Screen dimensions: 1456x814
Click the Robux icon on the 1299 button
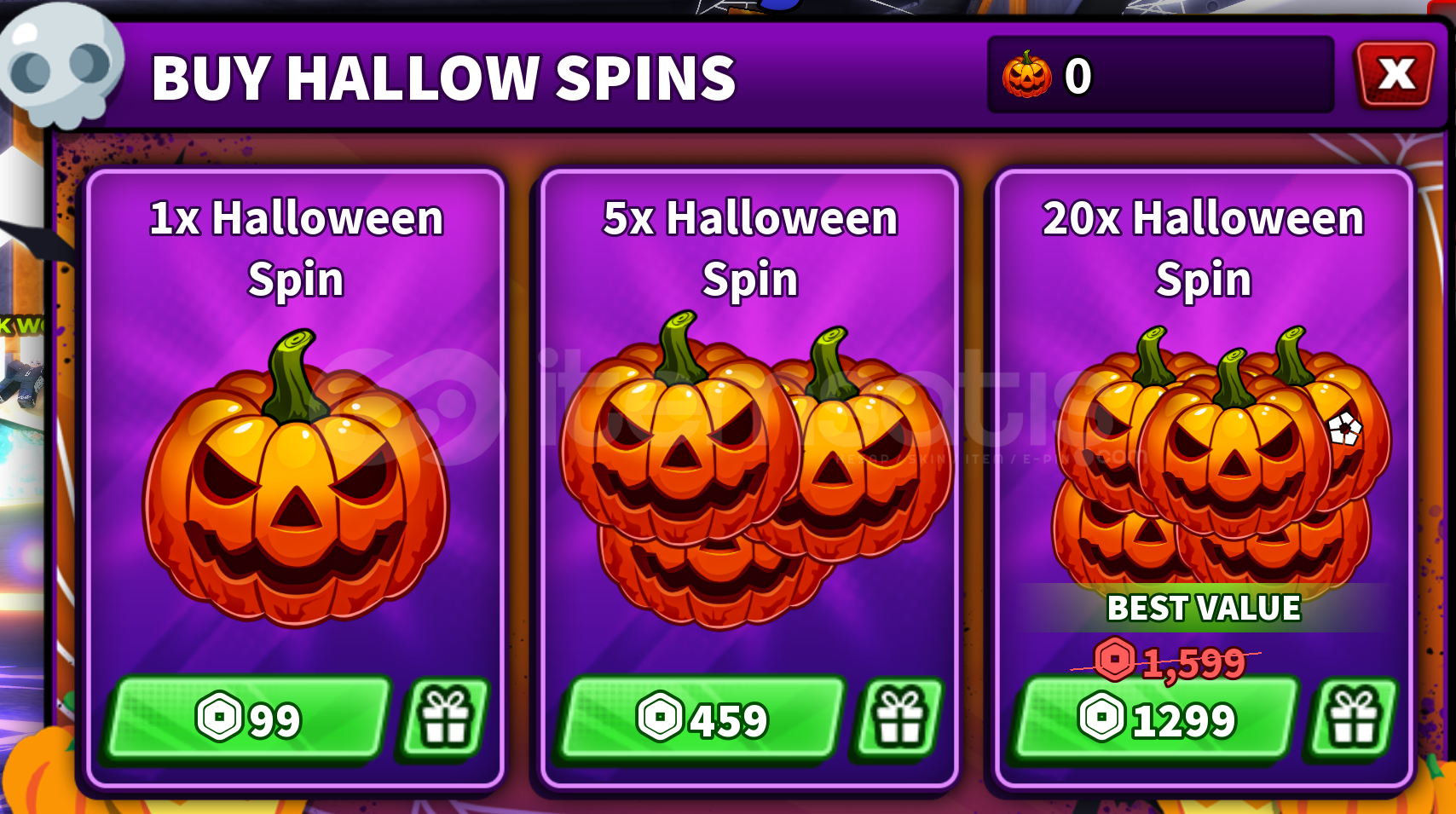pos(1102,717)
